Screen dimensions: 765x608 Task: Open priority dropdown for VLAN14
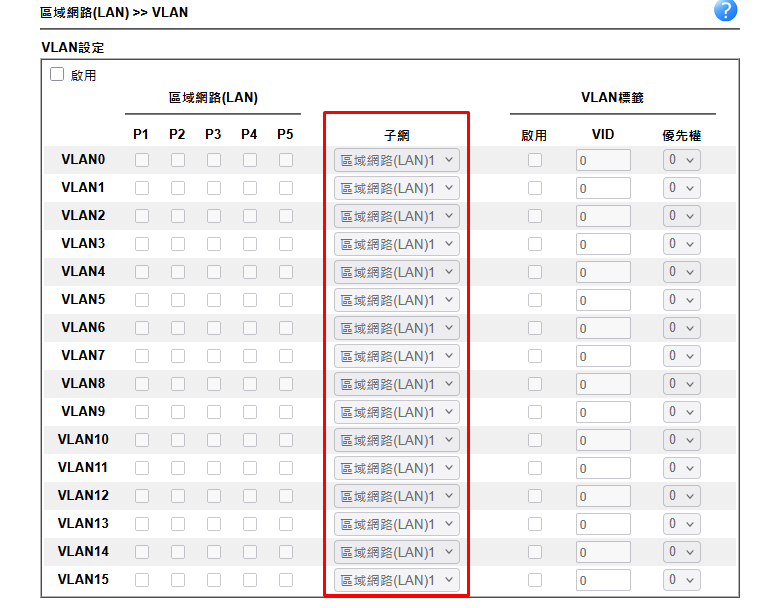[x=683, y=552]
